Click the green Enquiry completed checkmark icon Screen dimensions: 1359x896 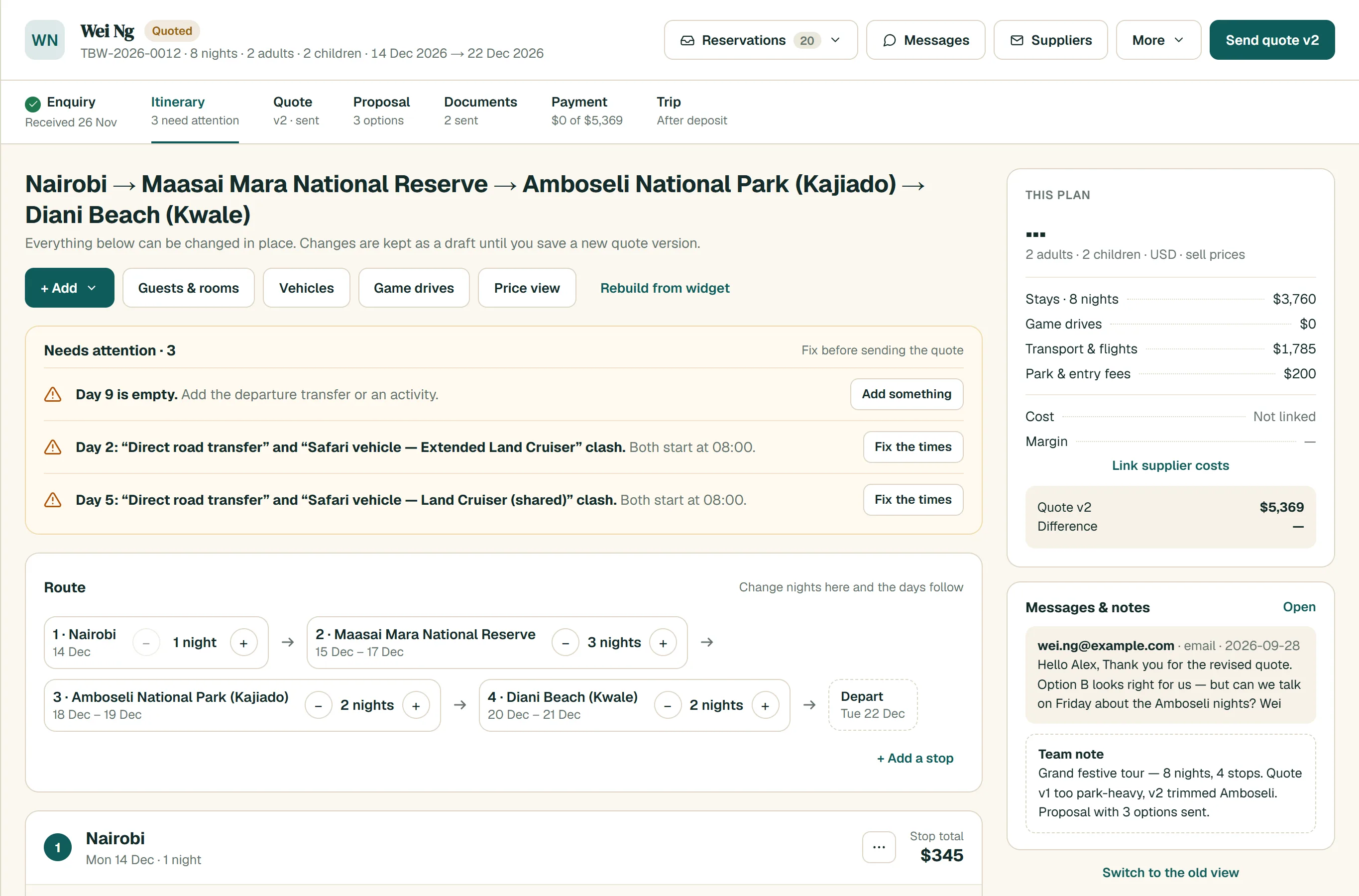pos(33,104)
